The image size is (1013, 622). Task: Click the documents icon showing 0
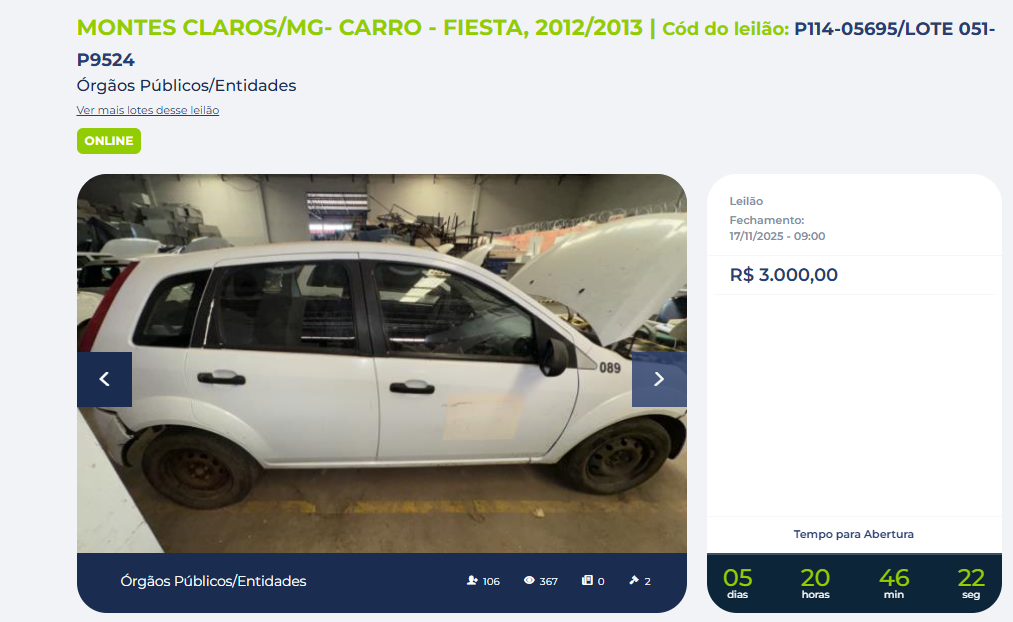(x=587, y=581)
